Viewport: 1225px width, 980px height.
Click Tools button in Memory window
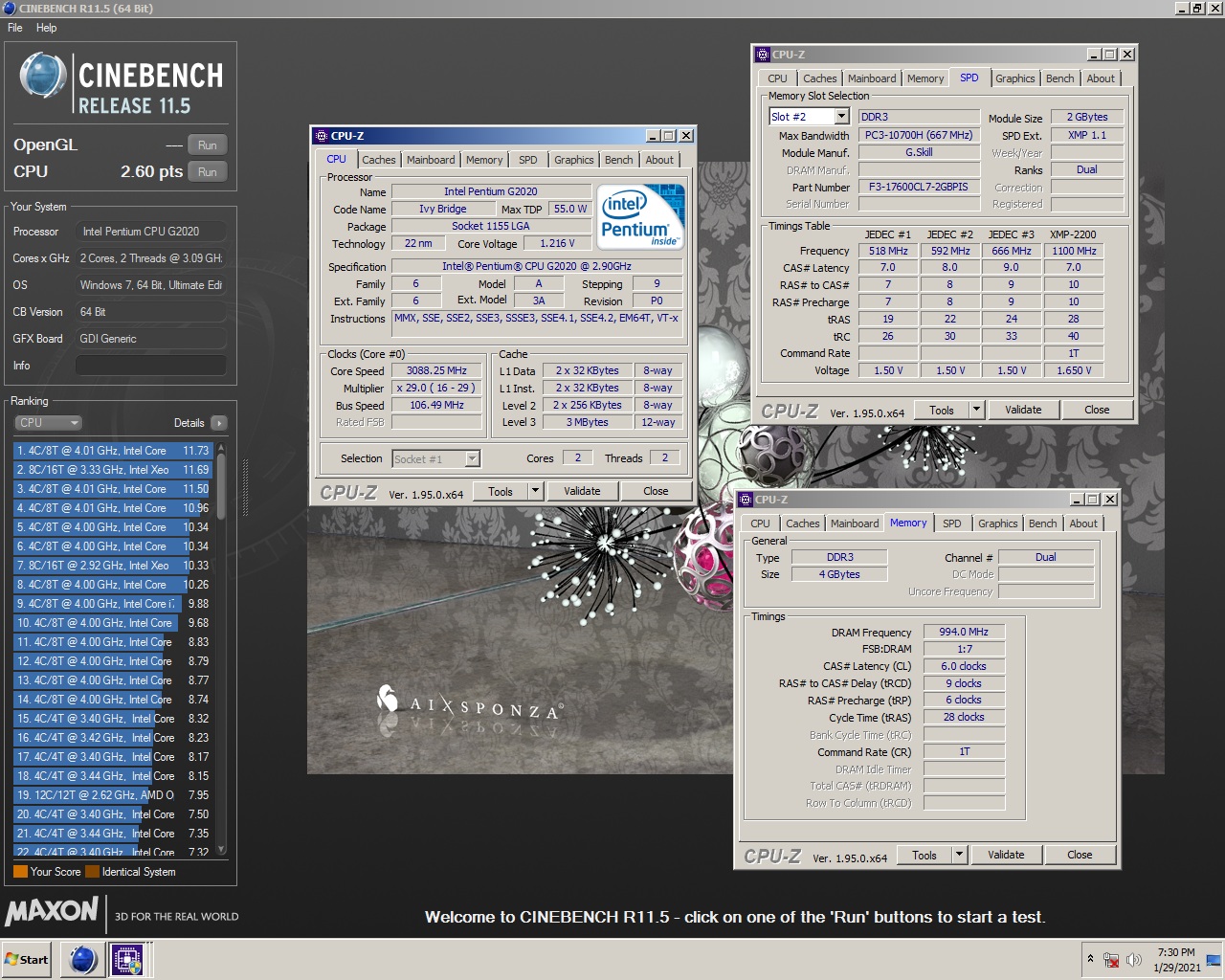tap(924, 856)
